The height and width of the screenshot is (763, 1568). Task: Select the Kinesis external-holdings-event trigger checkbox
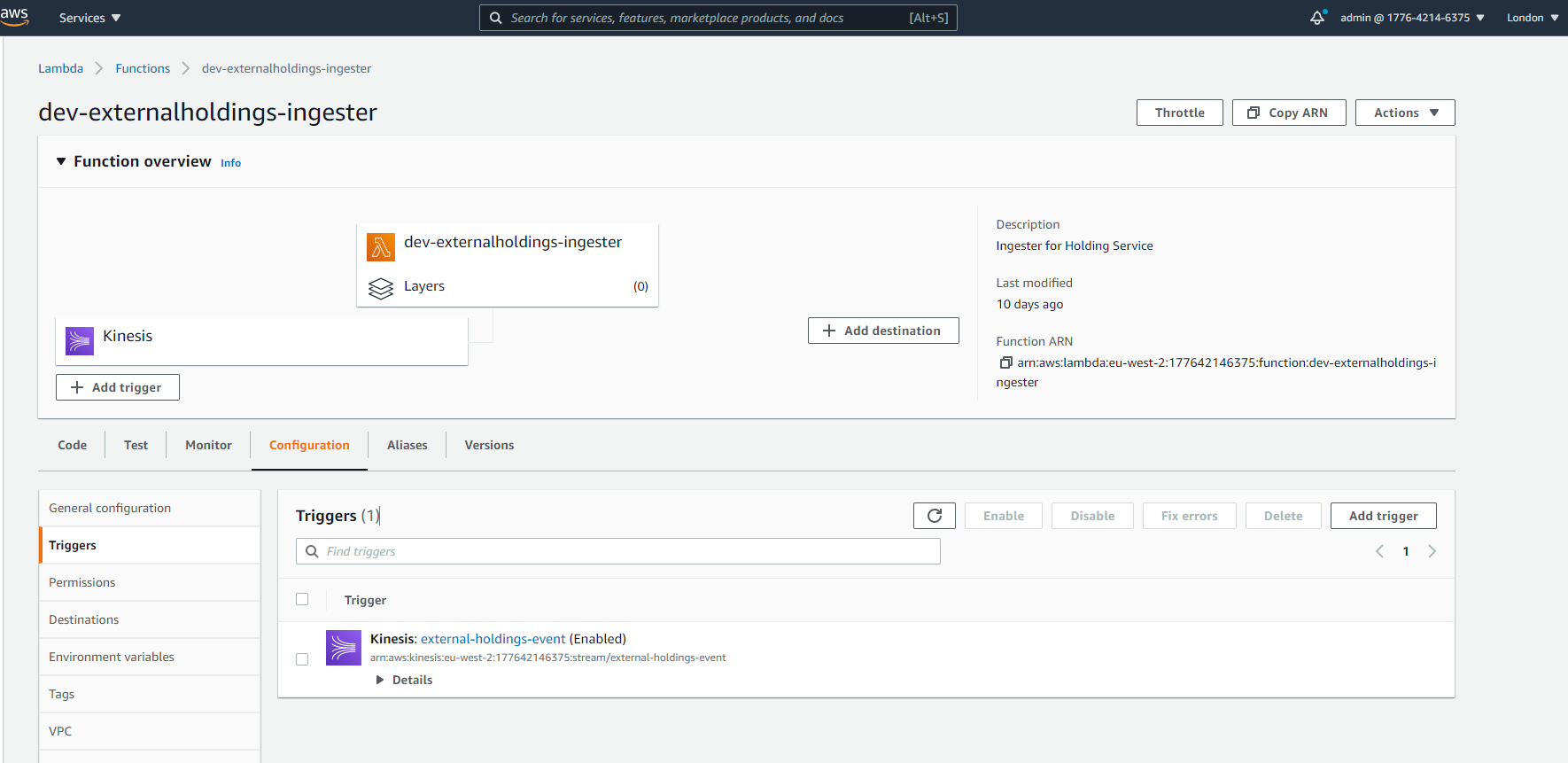pos(302,659)
